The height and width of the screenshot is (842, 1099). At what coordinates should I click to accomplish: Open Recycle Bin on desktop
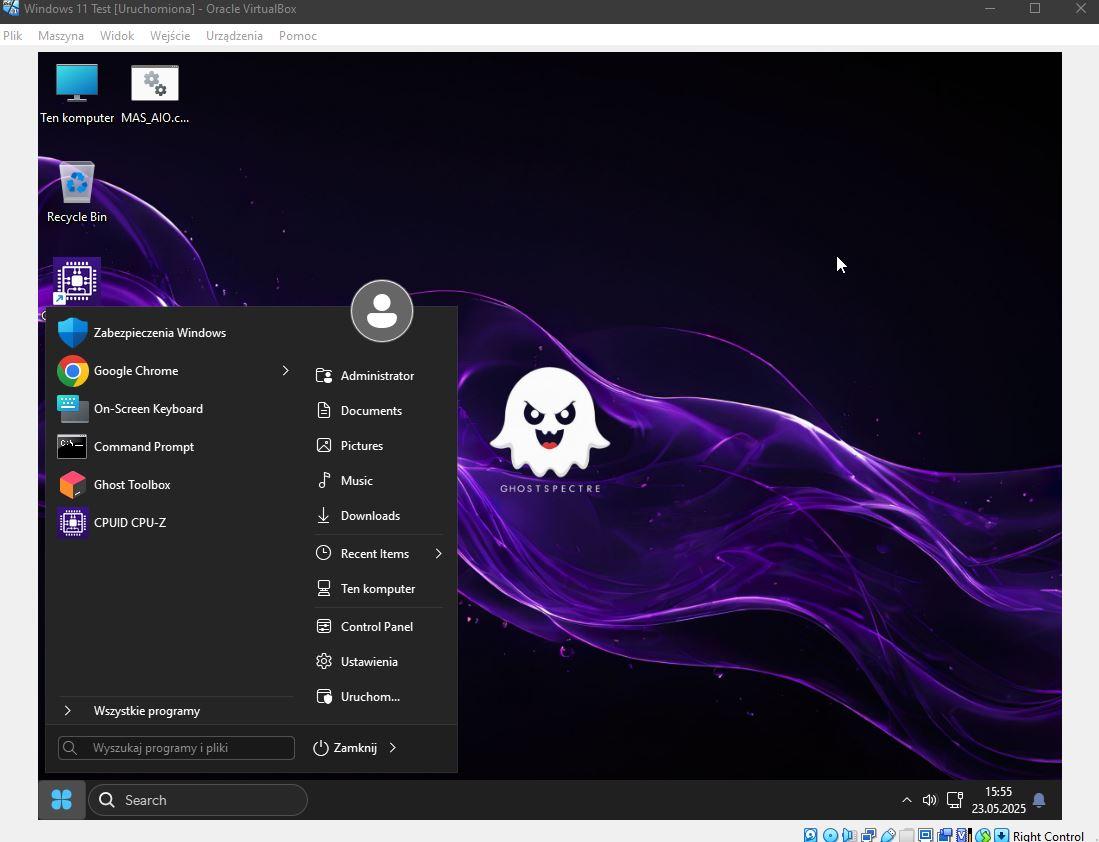point(77,192)
